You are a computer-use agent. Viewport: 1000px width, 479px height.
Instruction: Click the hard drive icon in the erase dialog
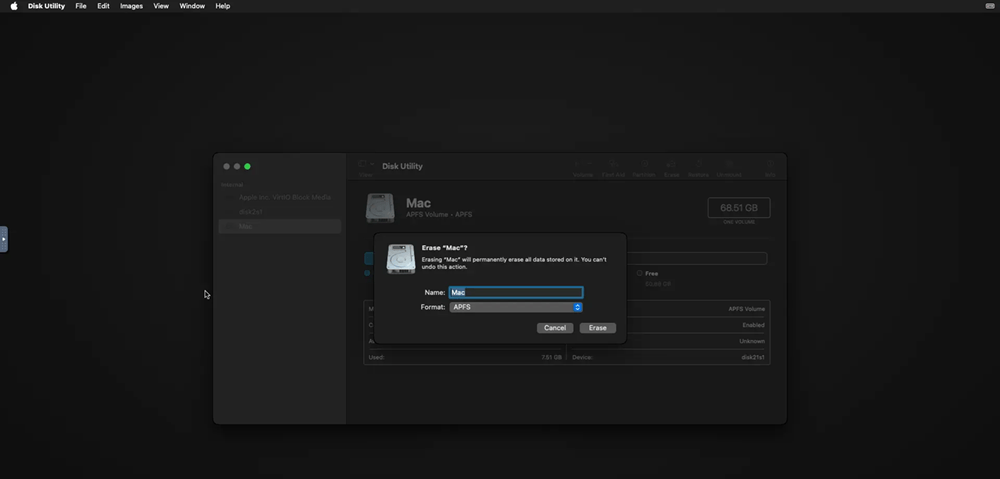click(401, 259)
